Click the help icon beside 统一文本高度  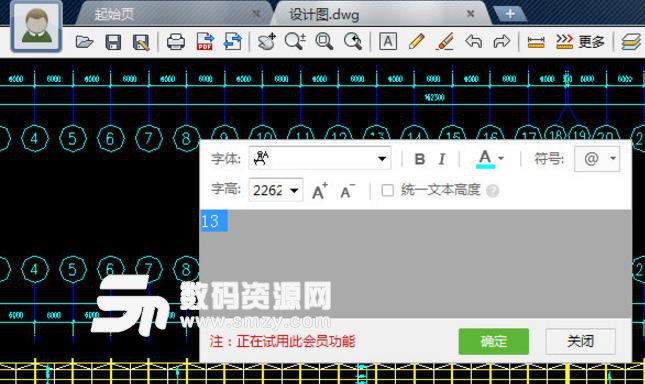[492, 191]
